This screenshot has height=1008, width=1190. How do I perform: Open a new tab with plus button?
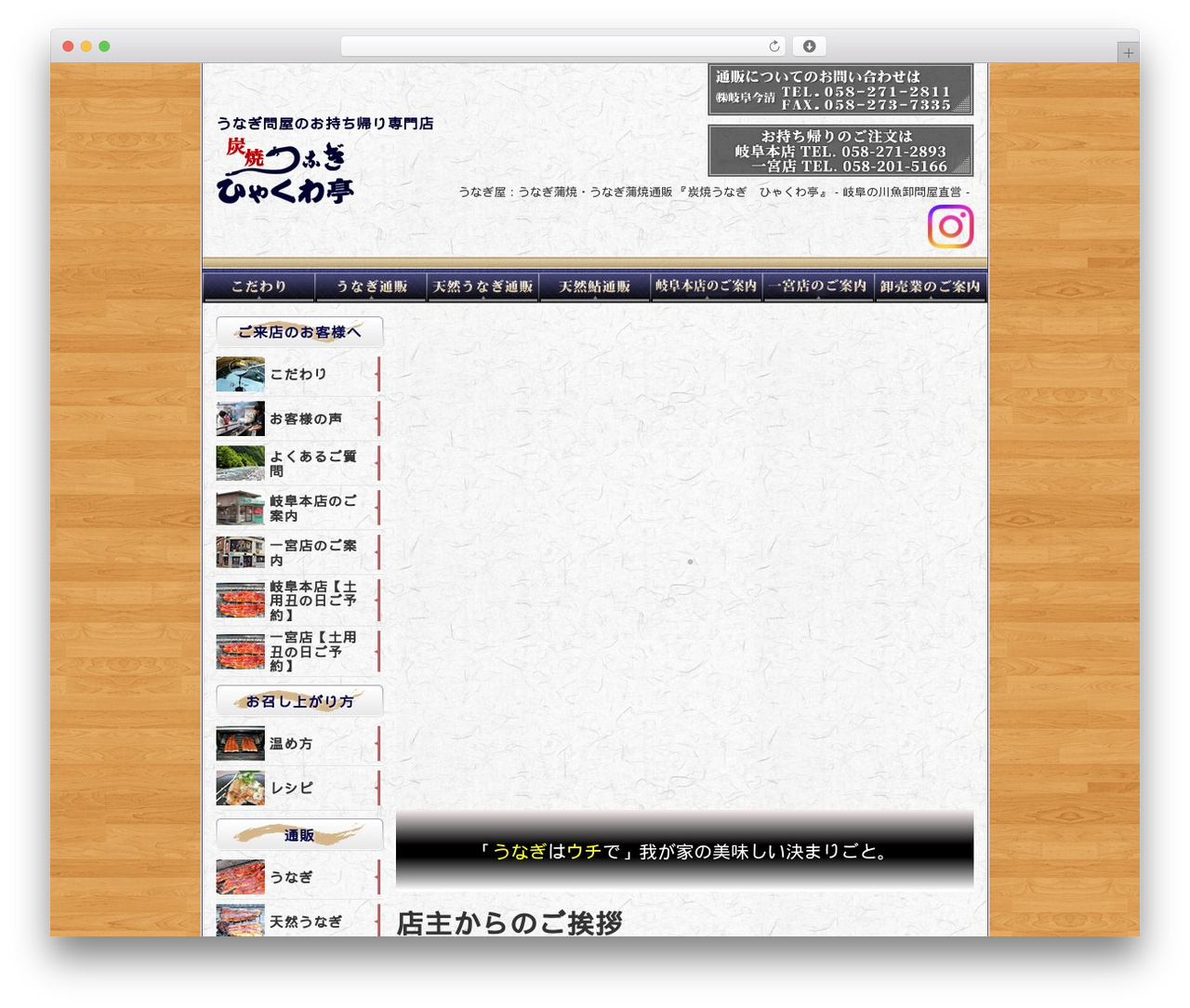point(1128,53)
